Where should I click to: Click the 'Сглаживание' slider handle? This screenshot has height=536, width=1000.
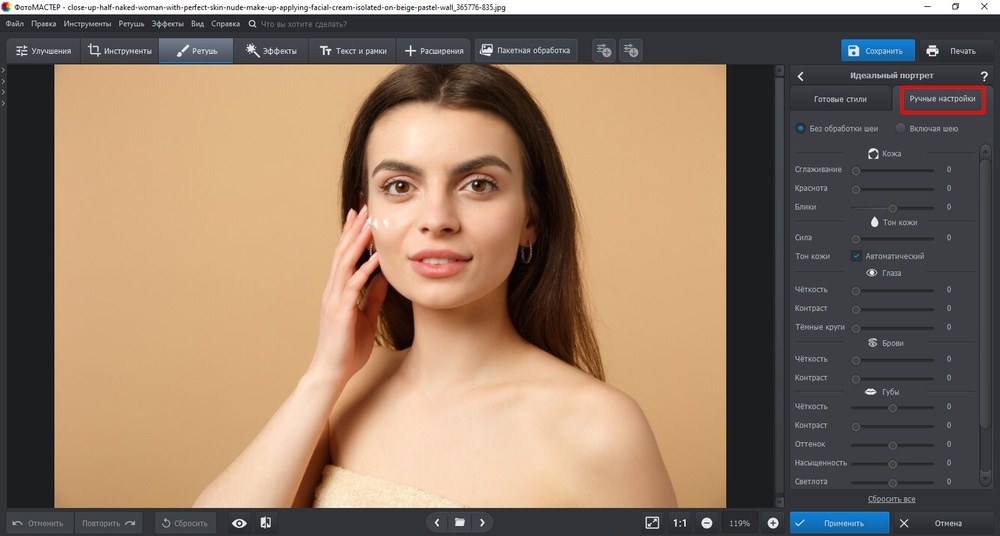tap(856, 170)
